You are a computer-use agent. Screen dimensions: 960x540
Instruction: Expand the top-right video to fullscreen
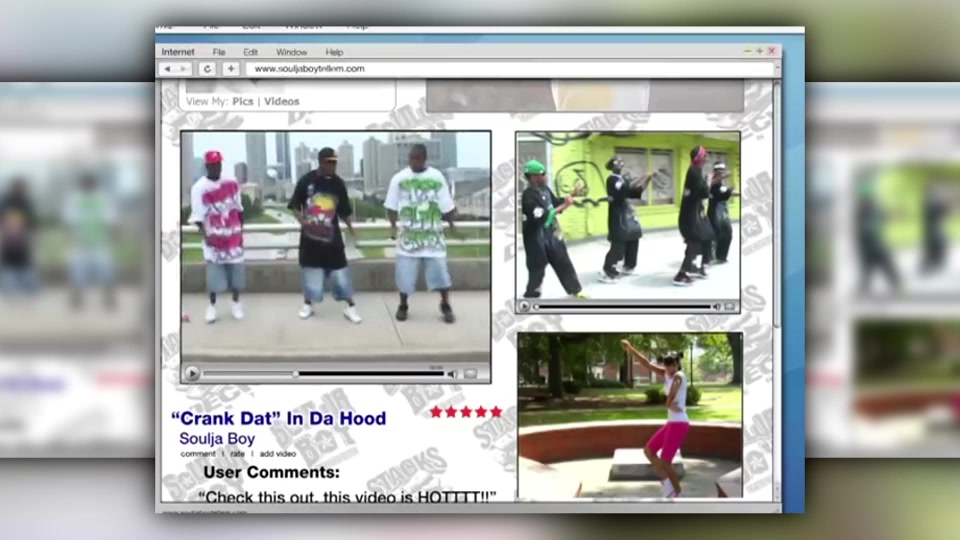730,306
